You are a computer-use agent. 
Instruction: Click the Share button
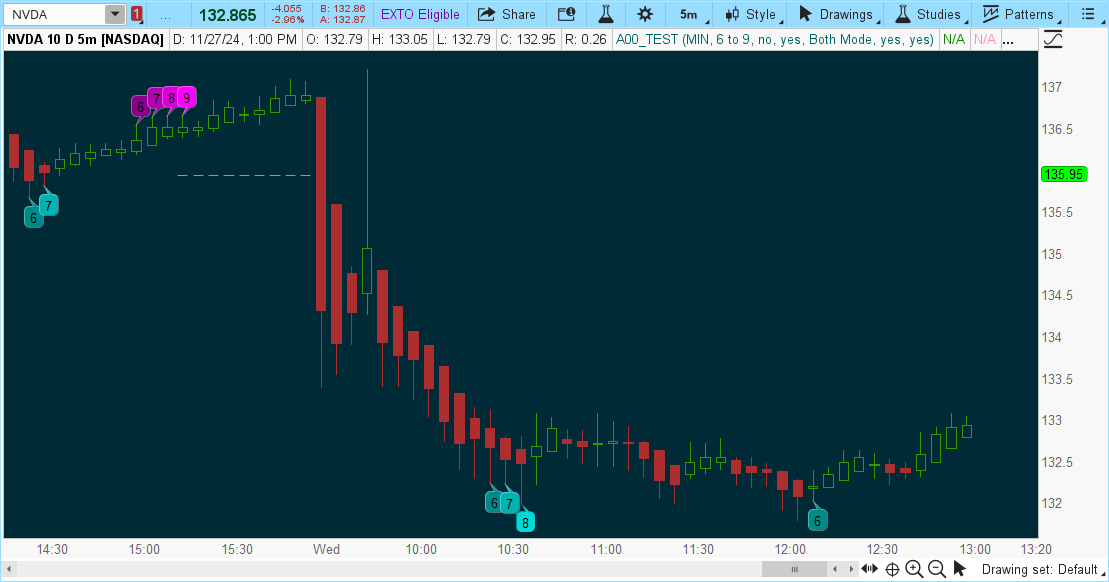click(x=506, y=14)
